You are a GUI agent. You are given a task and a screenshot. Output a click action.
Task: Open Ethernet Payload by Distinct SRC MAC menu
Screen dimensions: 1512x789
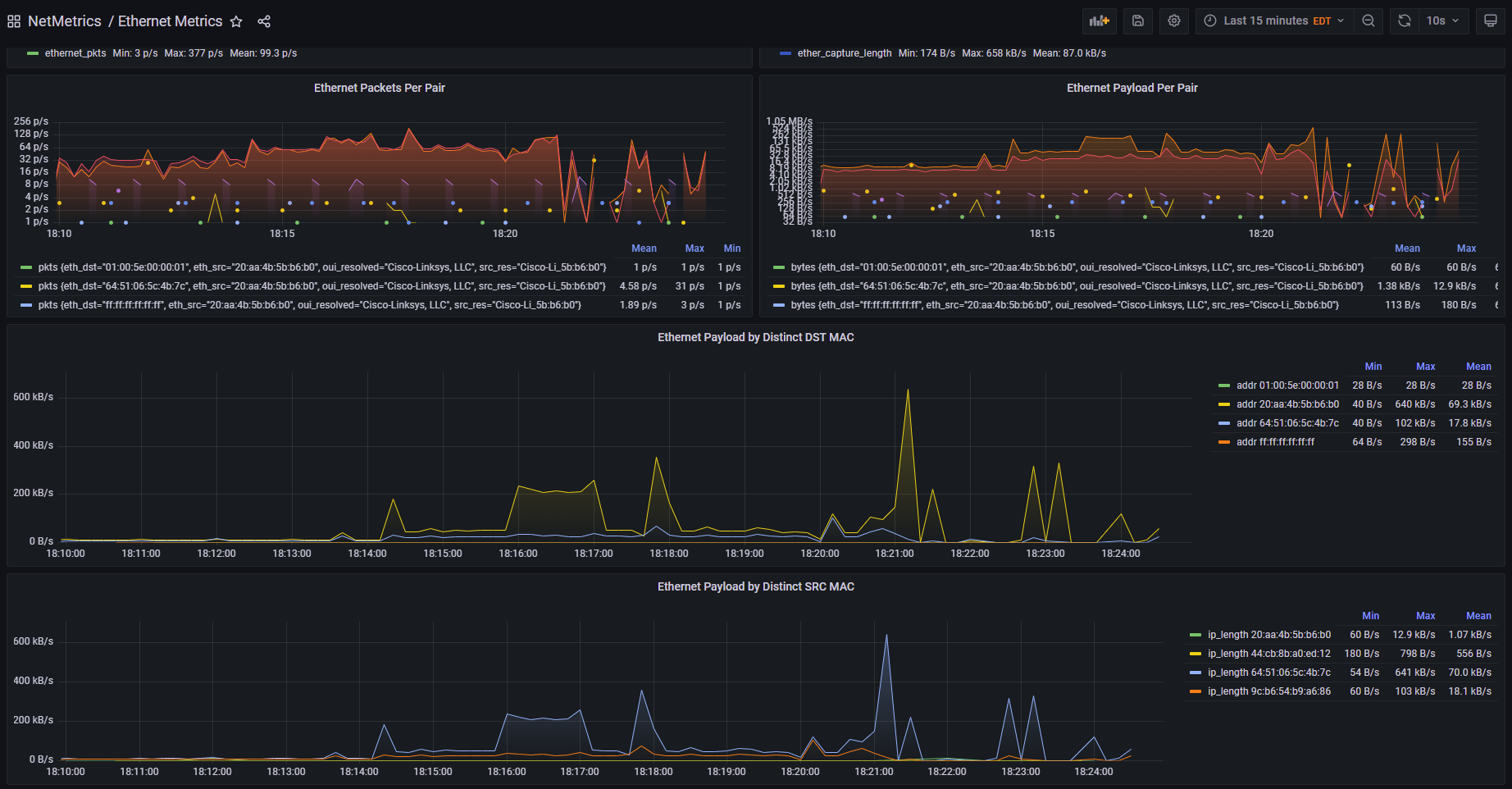point(755,586)
